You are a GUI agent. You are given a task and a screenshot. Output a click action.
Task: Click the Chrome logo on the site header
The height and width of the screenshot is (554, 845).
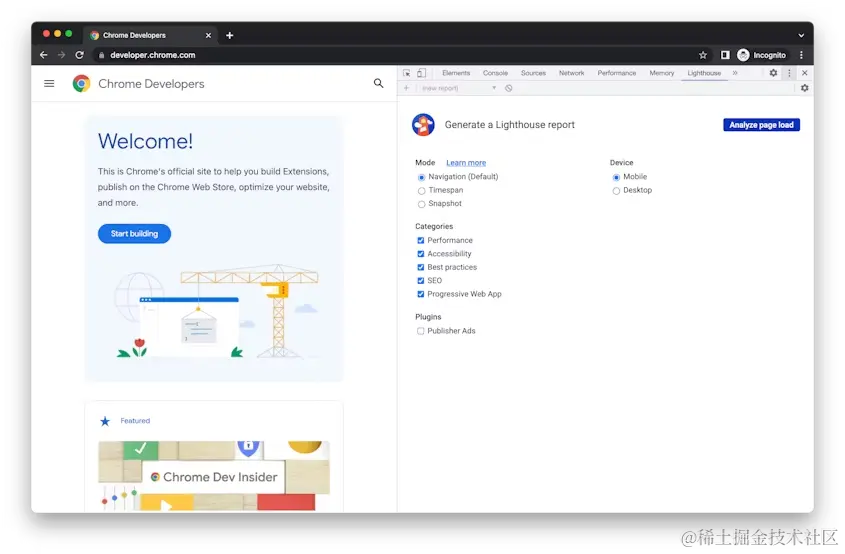pos(81,84)
